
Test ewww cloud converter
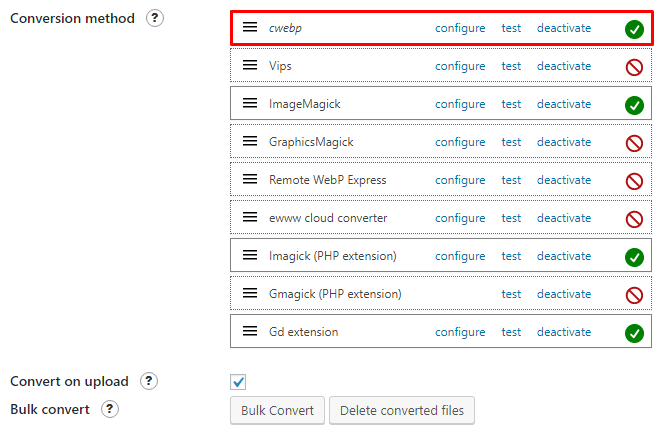511,218
